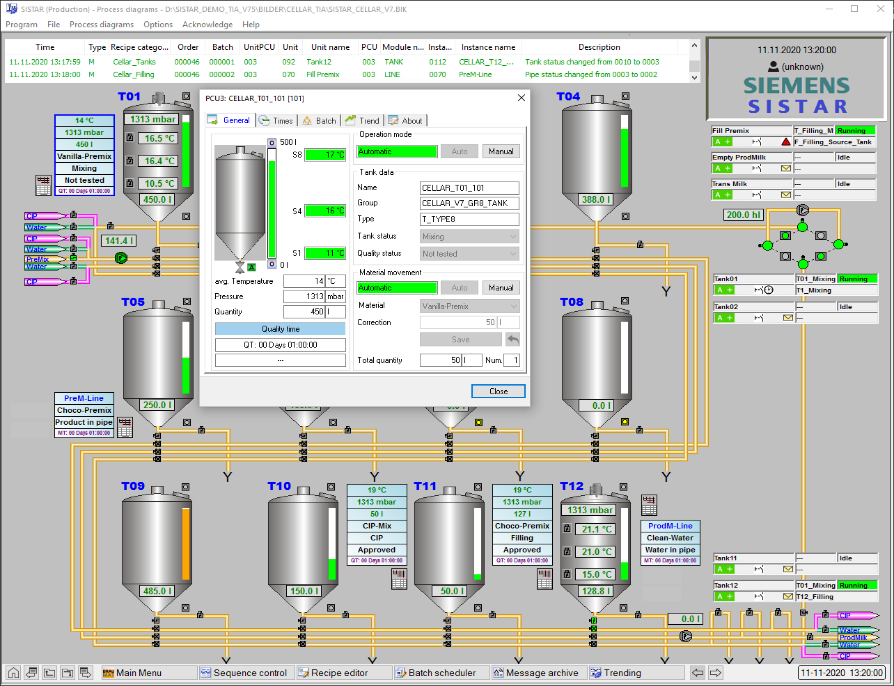Click the envelope icon in Empty ProdMilk row
The width and height of the screenshot is (894, 686).
[x=786, y=168]
